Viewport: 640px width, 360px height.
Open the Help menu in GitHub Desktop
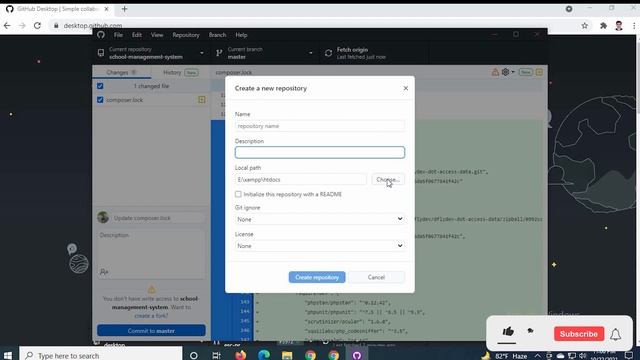[x=241, y=35]
